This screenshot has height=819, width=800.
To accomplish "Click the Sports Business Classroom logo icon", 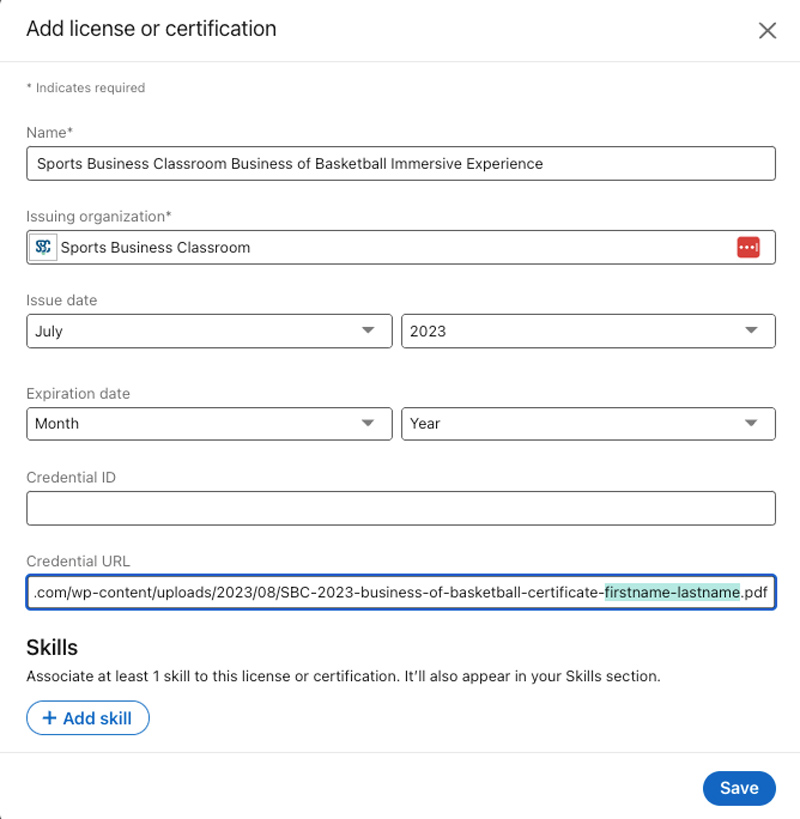I will pos(43,247).
